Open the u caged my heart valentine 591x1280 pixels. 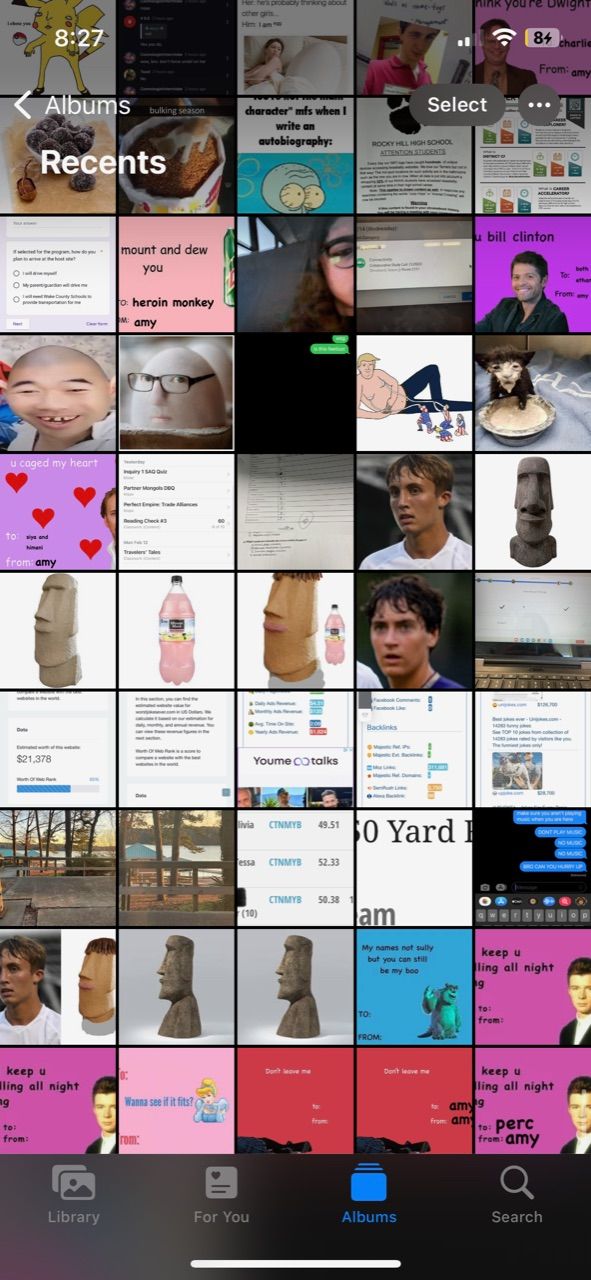tap(57, 512)
